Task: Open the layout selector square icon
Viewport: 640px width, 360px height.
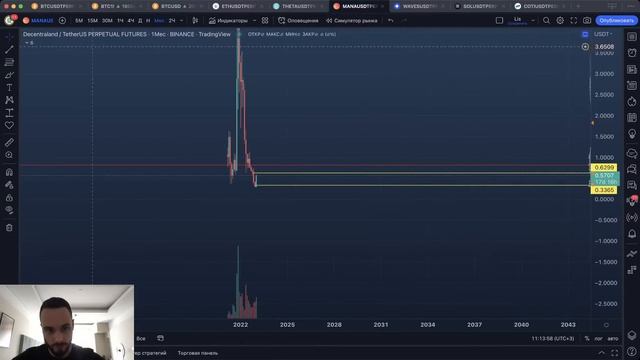Action: [x=499, y=20]
